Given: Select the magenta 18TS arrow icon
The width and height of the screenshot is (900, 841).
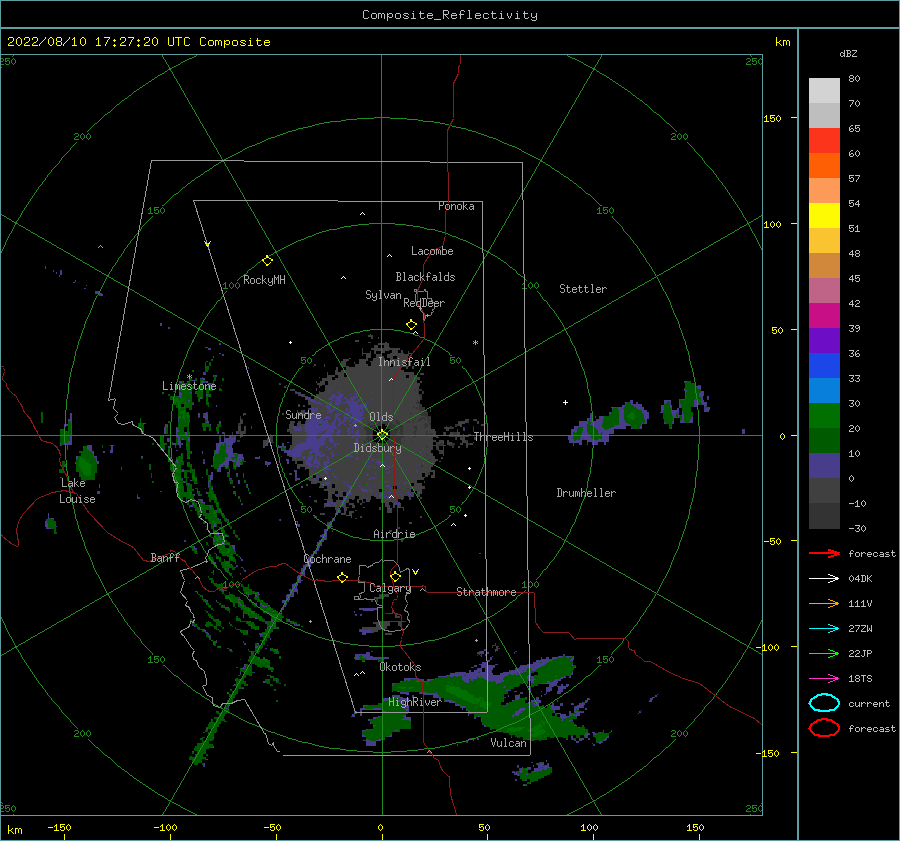Looking at the screenshot, I should pos(824,679).
